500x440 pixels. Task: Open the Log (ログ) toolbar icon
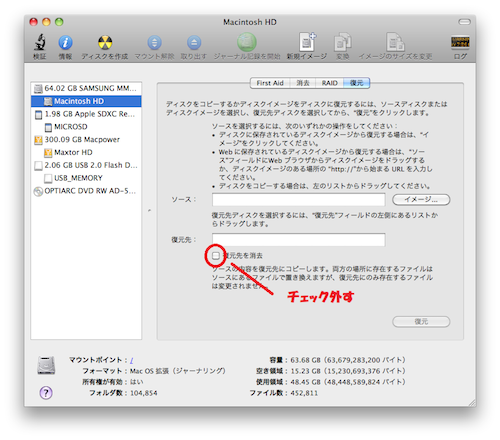(x=460, y=42)
